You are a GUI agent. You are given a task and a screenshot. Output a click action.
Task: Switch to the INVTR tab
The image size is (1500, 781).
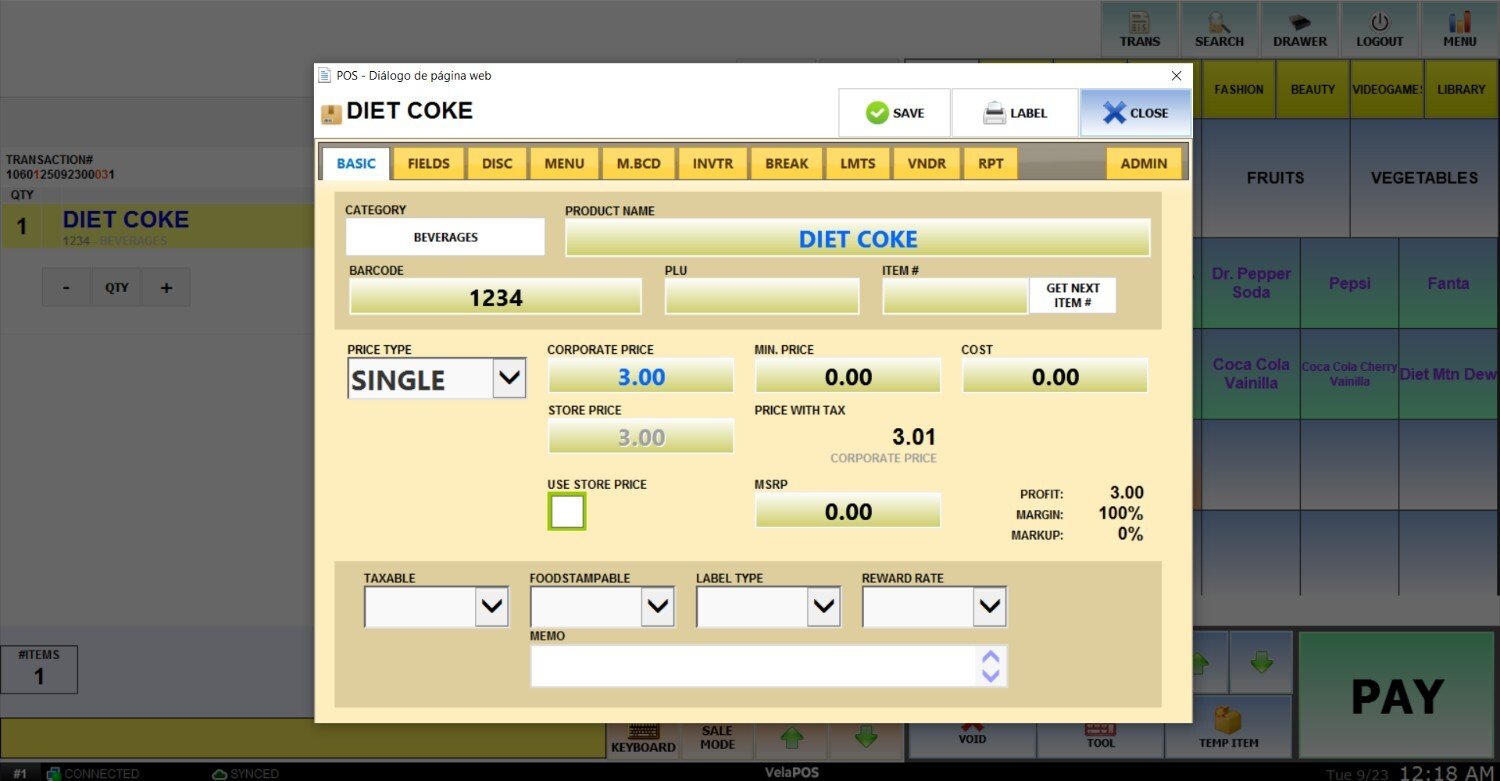pos(712,164)
